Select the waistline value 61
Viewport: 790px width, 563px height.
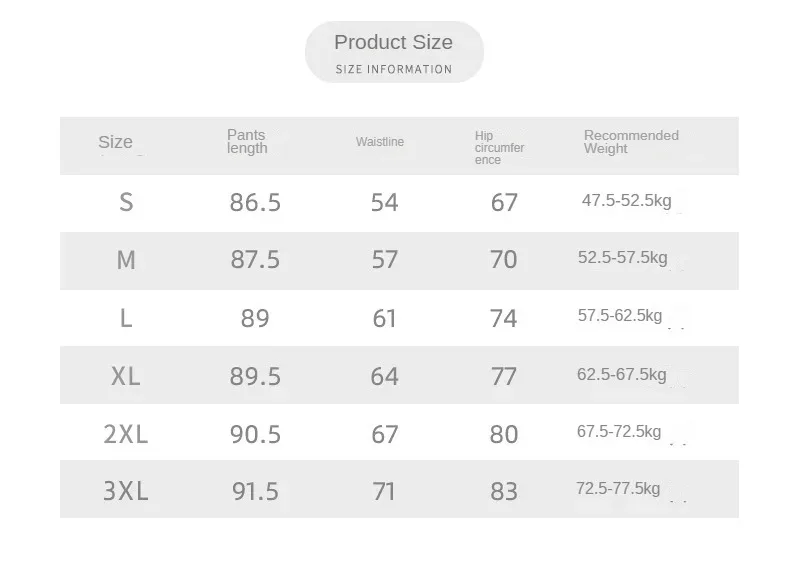384,319
